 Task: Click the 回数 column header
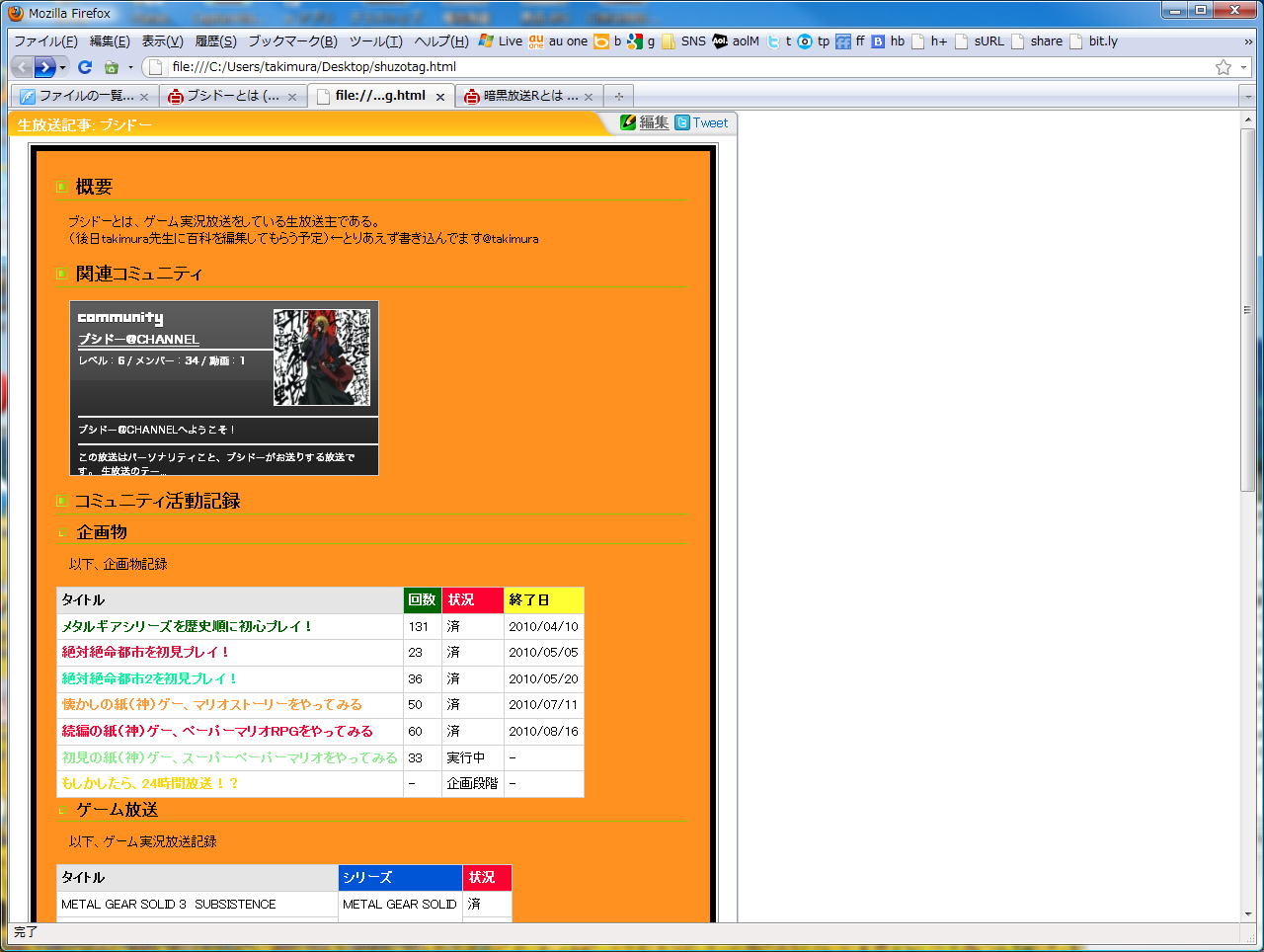click(x=423, y=600)
